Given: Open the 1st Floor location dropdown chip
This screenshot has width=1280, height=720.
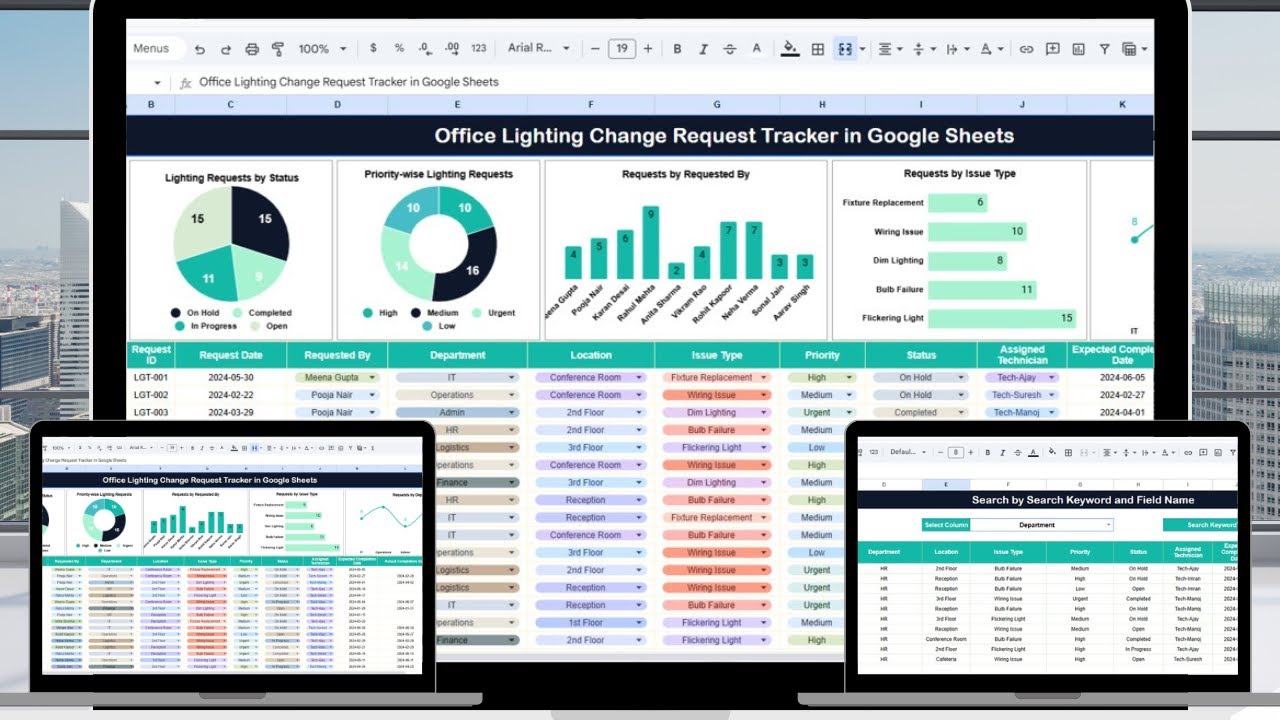Looking at the screenshot, I should click(591, 622).
